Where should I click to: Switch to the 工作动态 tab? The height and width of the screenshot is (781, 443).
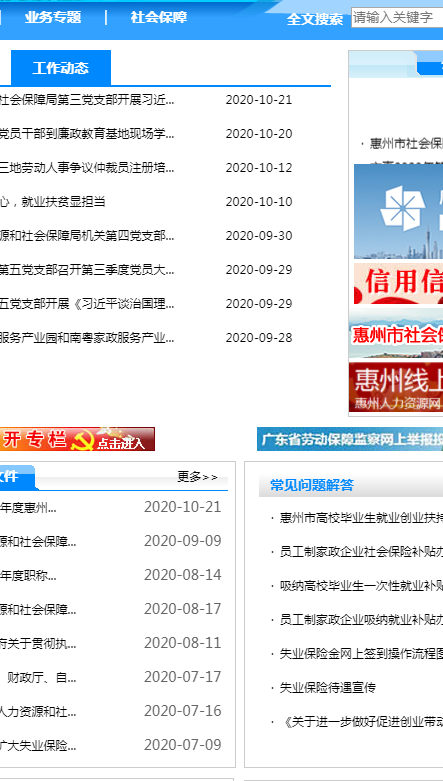60,68
